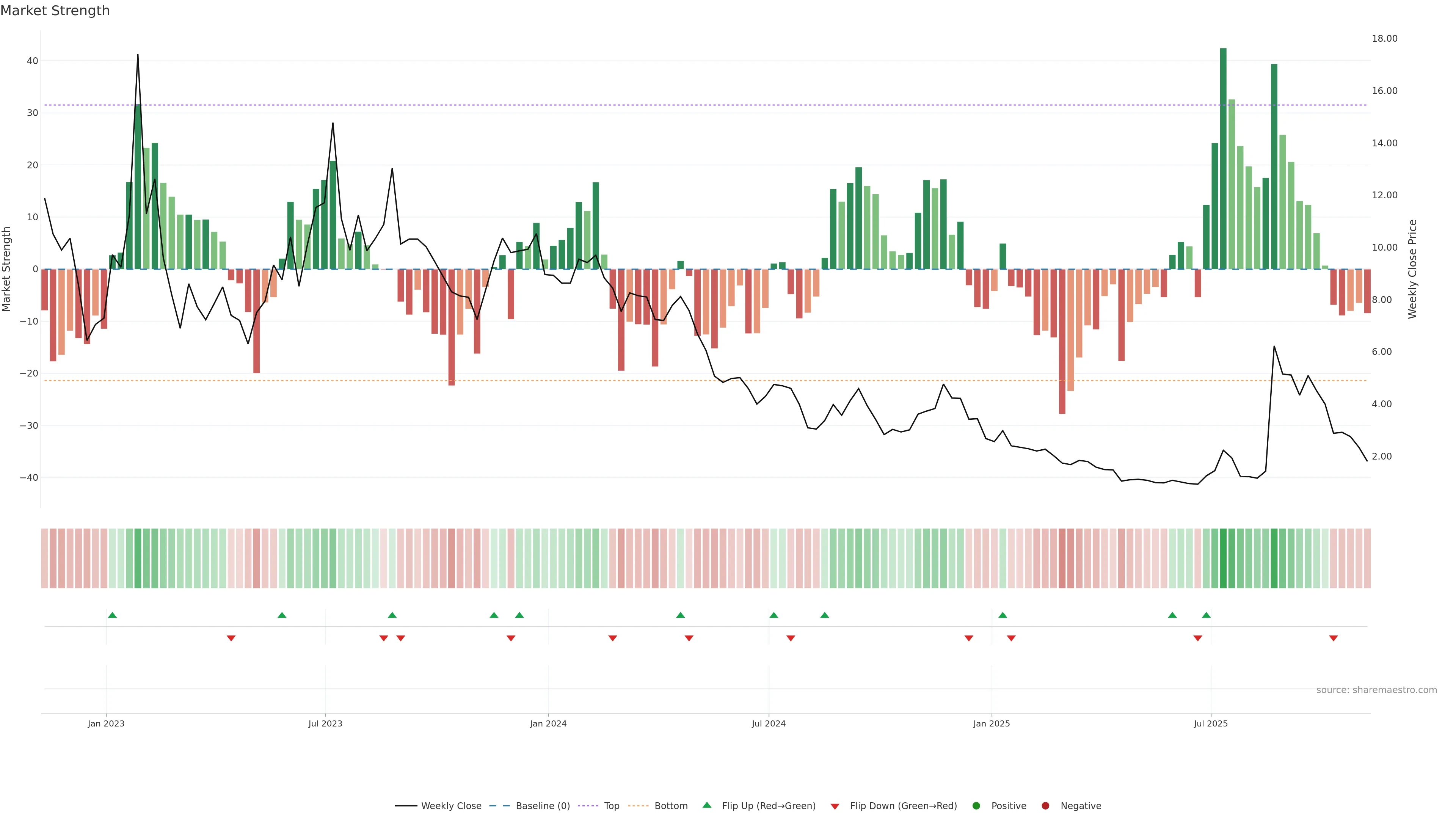Click the last red flip-down marker on the right
Screen dimensions: 1456x819
pos(1334,638)
